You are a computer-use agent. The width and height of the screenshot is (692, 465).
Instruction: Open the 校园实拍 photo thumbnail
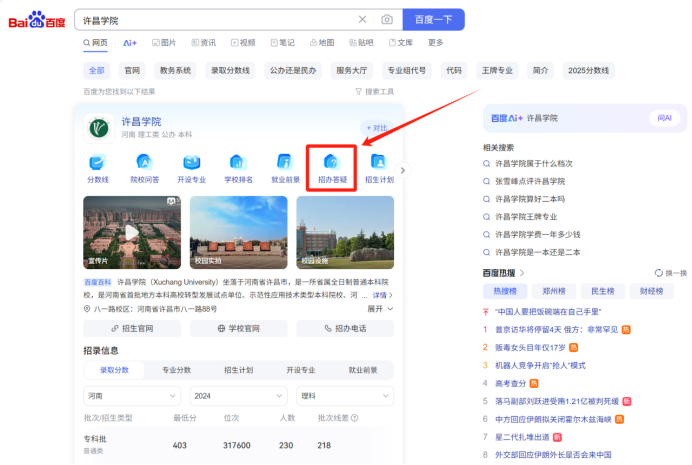238,232
